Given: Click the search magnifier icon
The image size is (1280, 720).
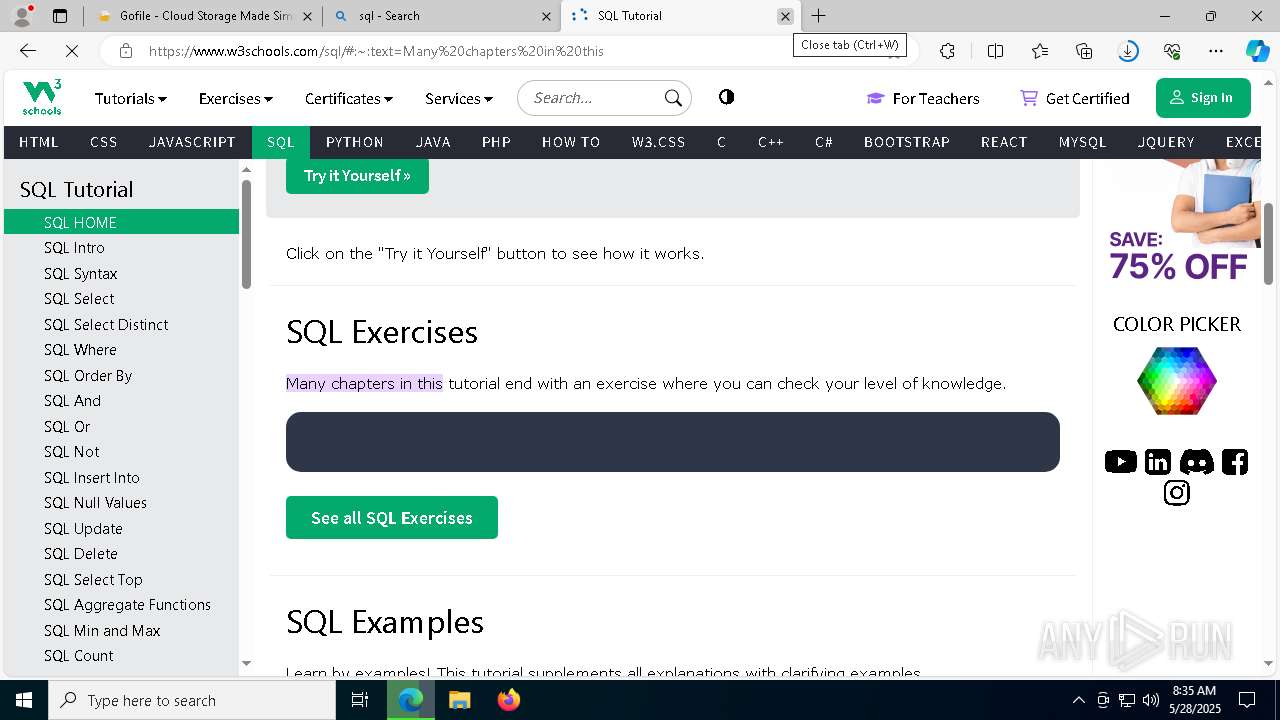Looking at the screenshot, I should click(673, 98).
